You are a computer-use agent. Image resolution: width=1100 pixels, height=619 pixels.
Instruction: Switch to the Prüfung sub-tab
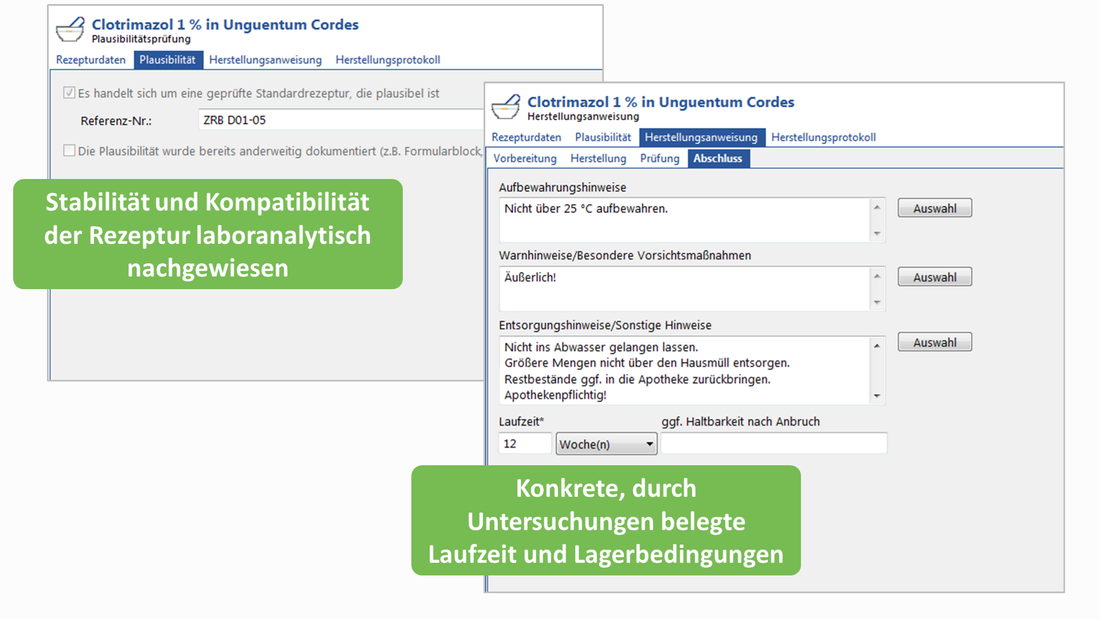tap(659, 159)
